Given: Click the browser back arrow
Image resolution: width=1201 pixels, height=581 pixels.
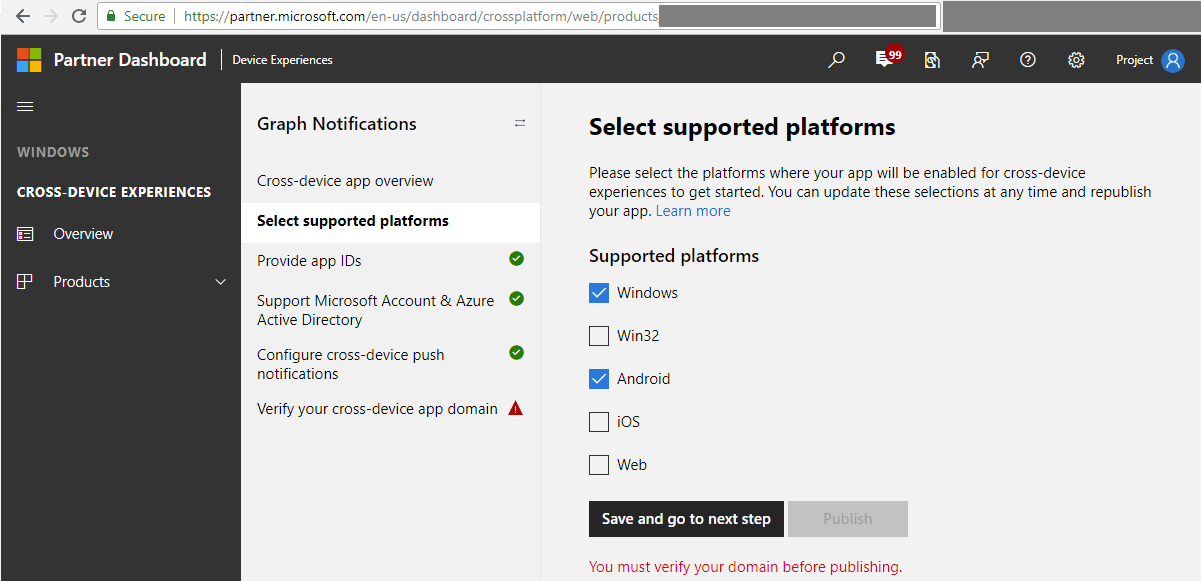Looking at the screenshot, I should (x=23, y=16).
